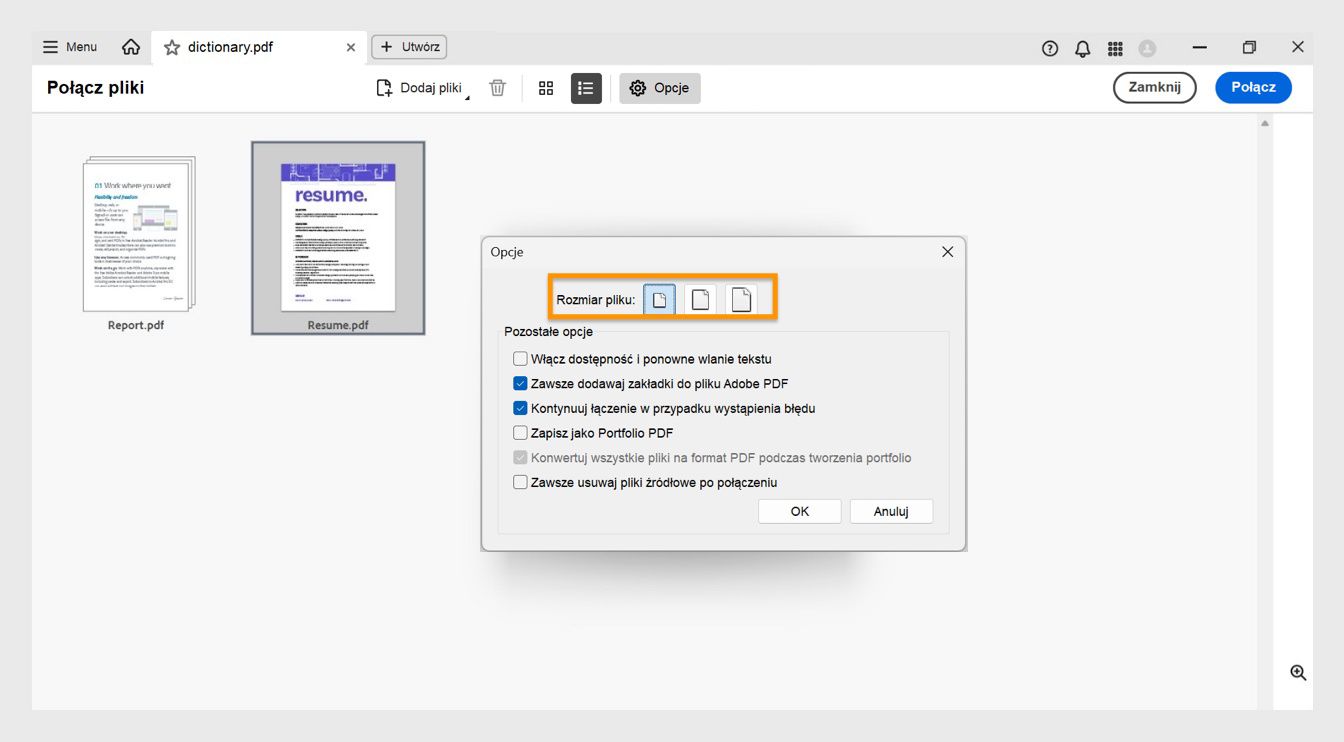Open the Help question mark icon
Image resolution: width=1344 pixels, height=742 pixels.
coord(1050,48)
